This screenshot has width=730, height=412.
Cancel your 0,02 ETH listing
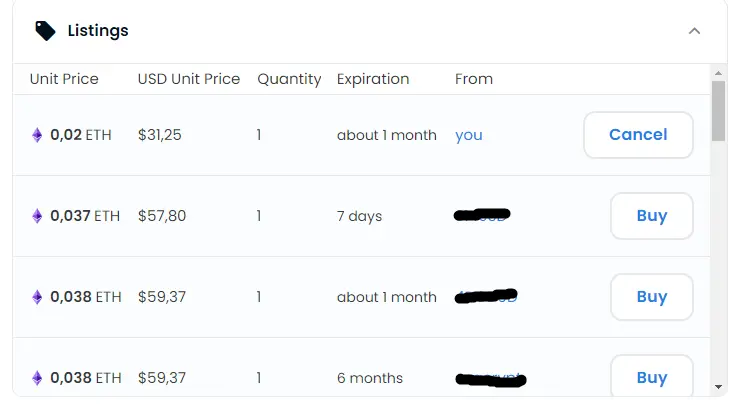(638, 135)
